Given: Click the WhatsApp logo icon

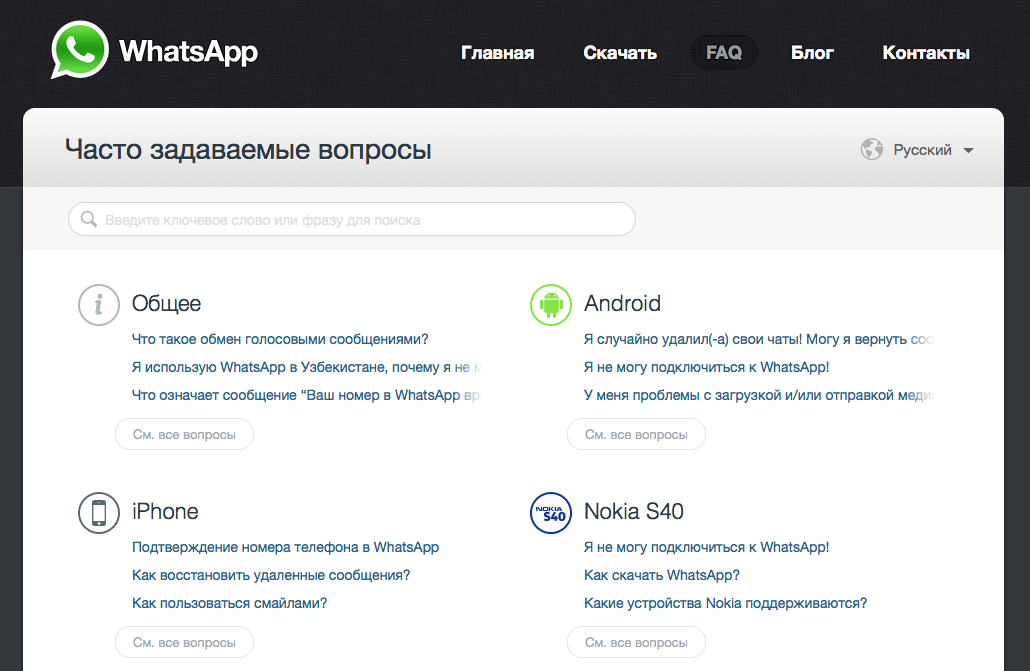Looking at the screenshot, I should pyautogui.click(x=79, y=50).
